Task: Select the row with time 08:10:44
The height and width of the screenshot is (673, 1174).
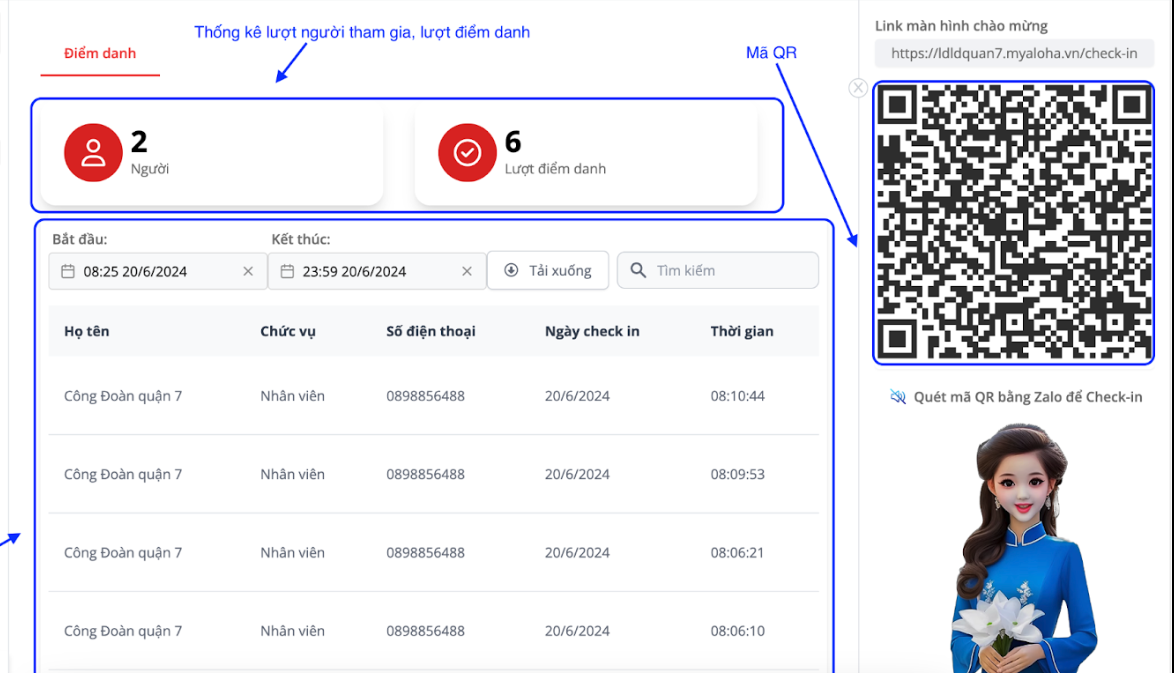Action: [x=433, y=396]
